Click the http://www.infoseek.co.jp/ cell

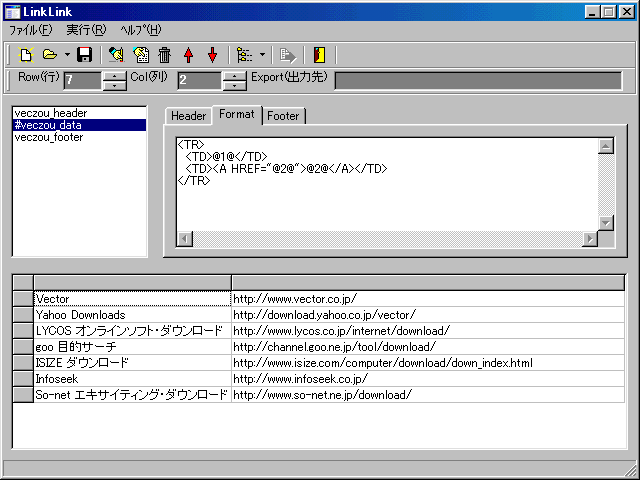coord(428,379)
